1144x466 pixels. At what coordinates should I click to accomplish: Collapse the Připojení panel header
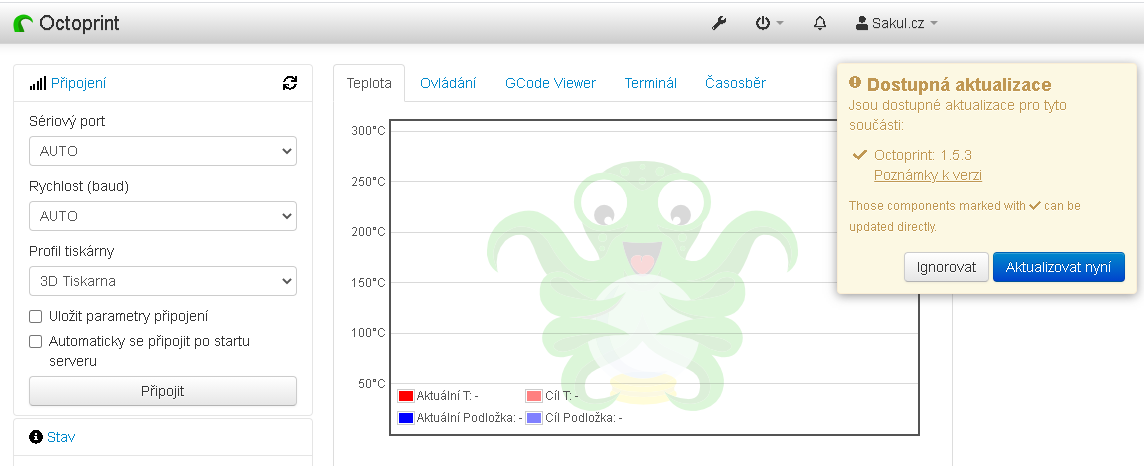[78, 83]
